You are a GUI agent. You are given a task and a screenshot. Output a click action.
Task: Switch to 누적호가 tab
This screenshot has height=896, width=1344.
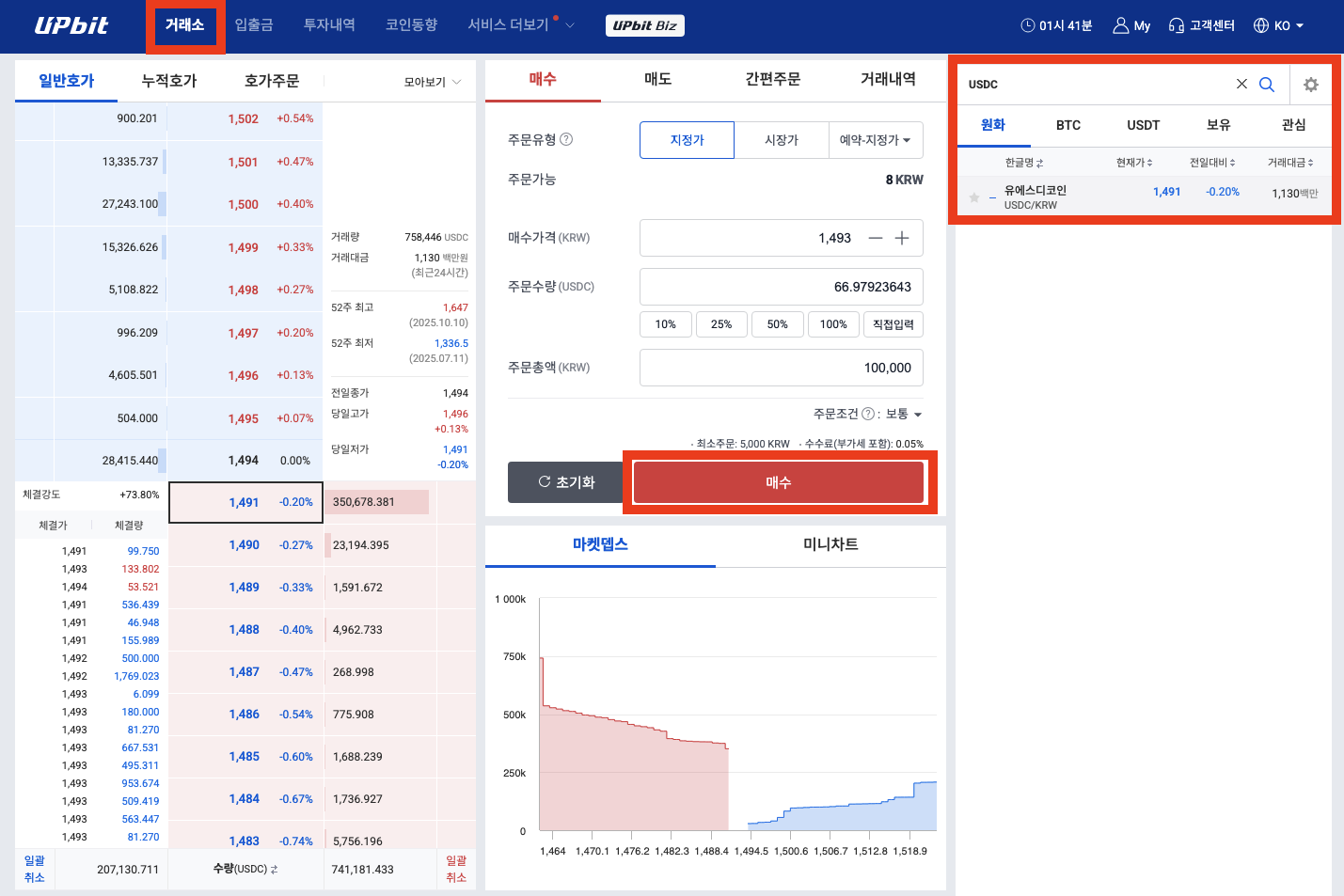tap(169, 81)
